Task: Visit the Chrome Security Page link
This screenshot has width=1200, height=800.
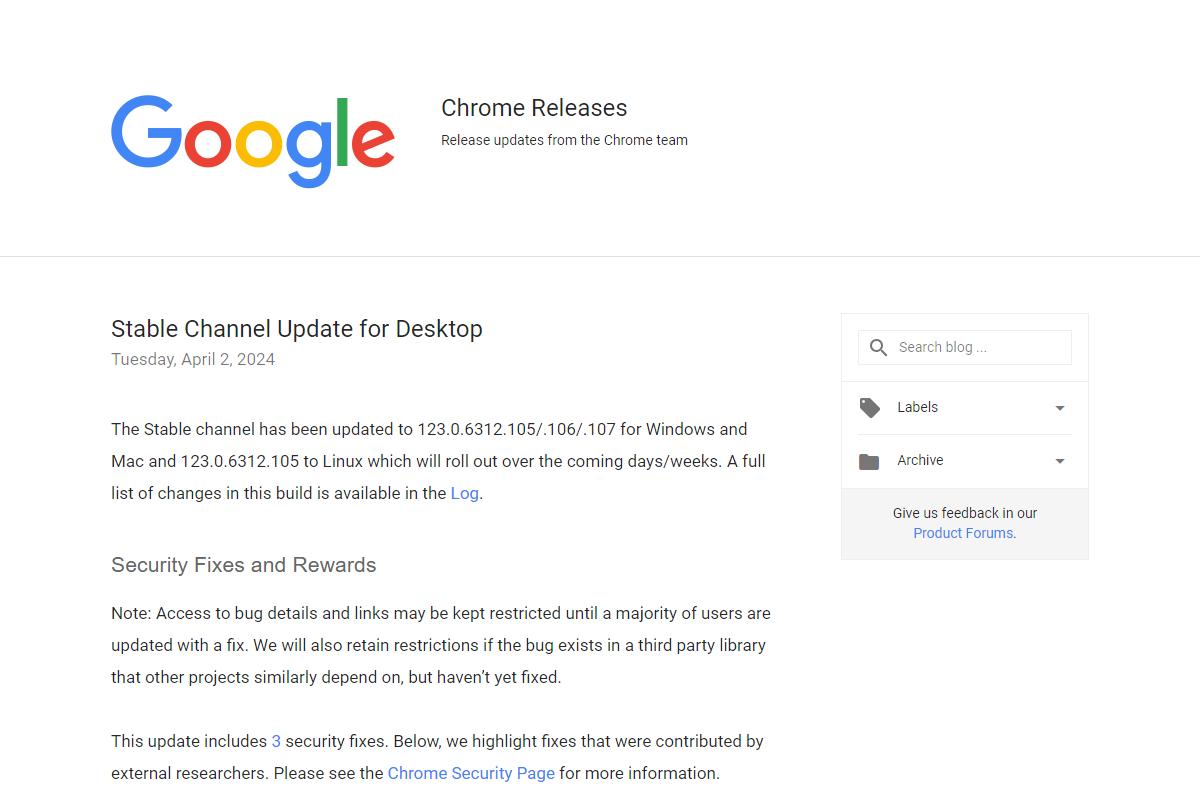Action: pyautogui.click(x=471, y=773)
